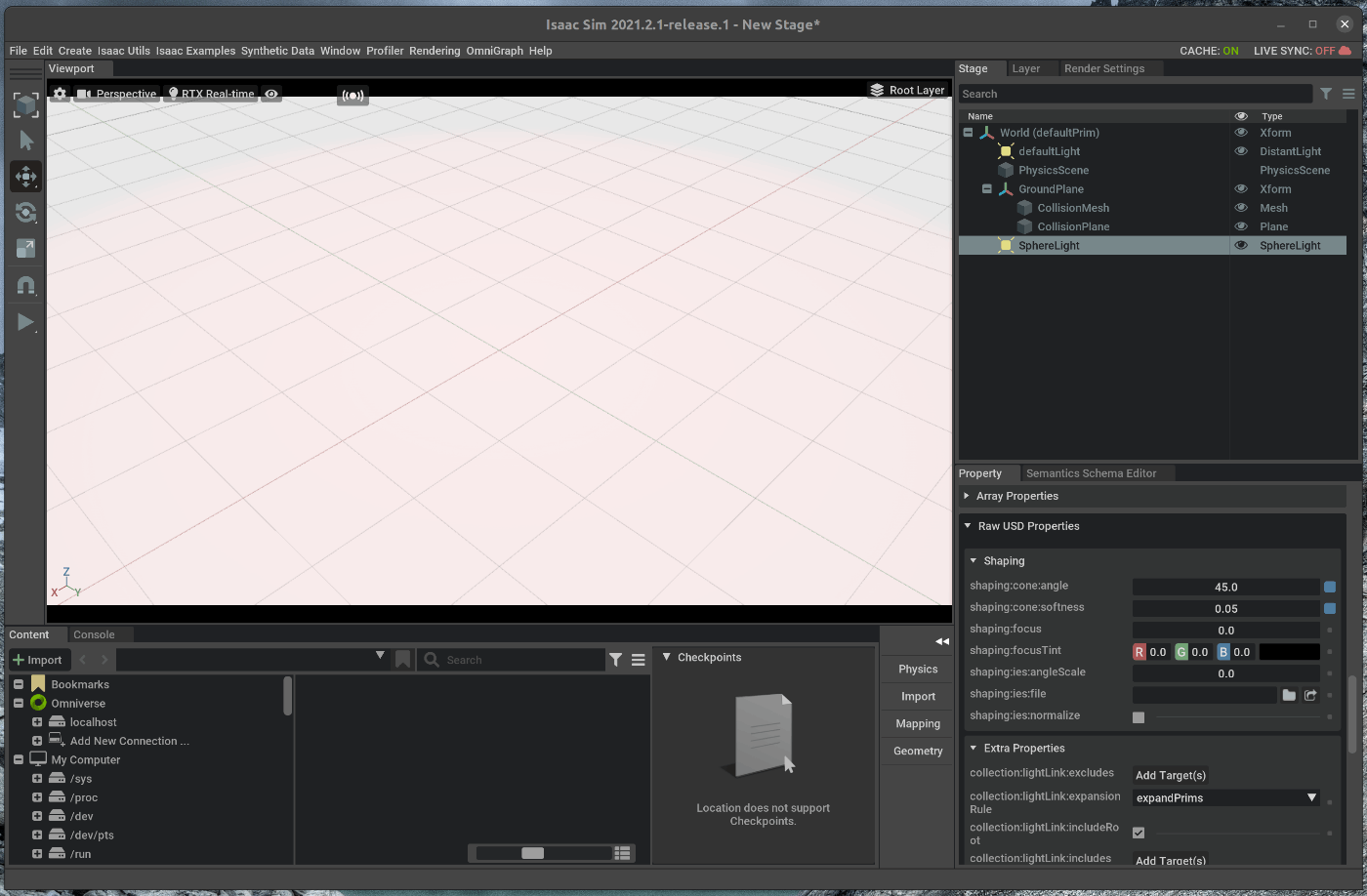Switch to Render Settings tab

(x=1103, y=68)
